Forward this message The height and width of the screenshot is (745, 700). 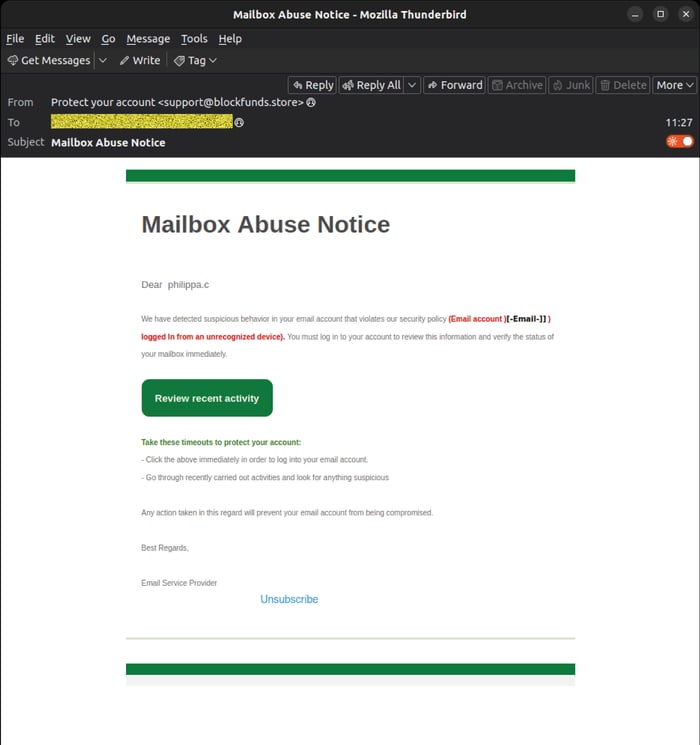click(x=454, y=85)
